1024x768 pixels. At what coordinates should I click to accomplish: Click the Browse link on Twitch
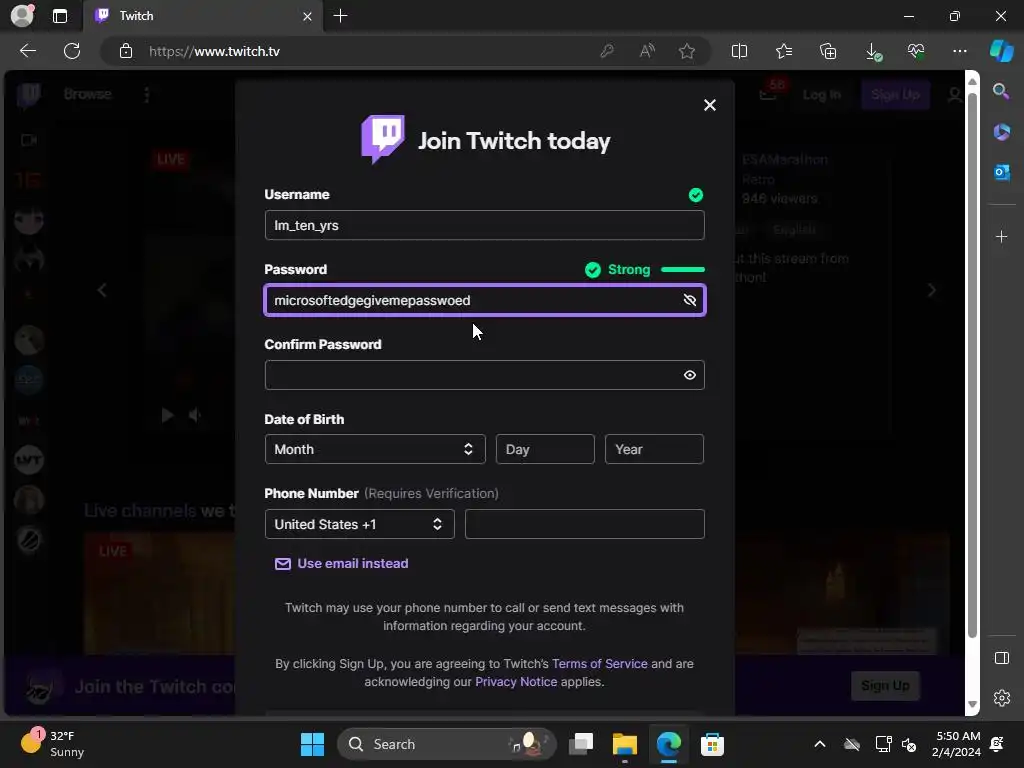(88, 94)
